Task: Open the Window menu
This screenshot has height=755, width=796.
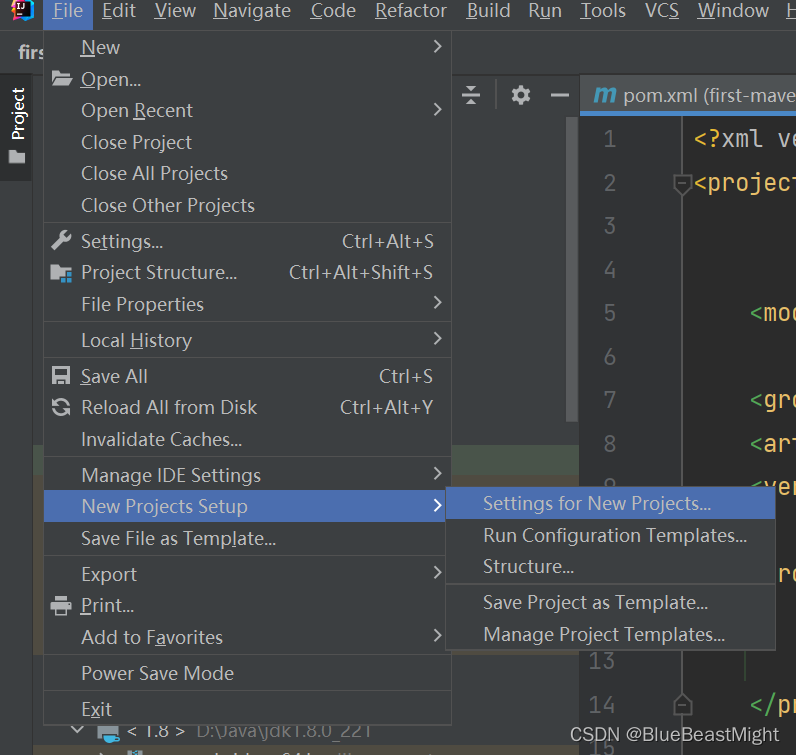Action: (x=733, y=11)
